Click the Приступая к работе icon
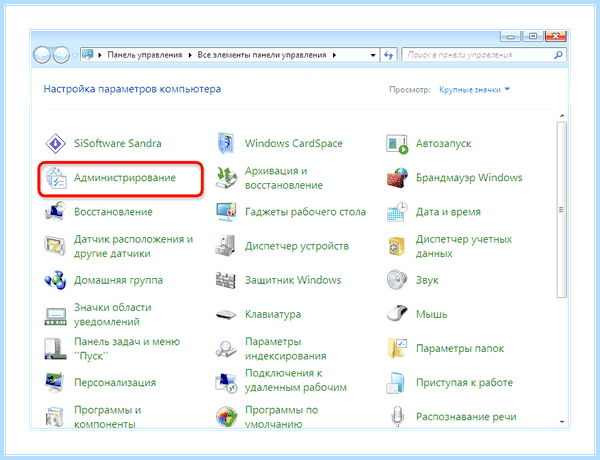This screenshot has width=600, height=460. click(397, 383)
